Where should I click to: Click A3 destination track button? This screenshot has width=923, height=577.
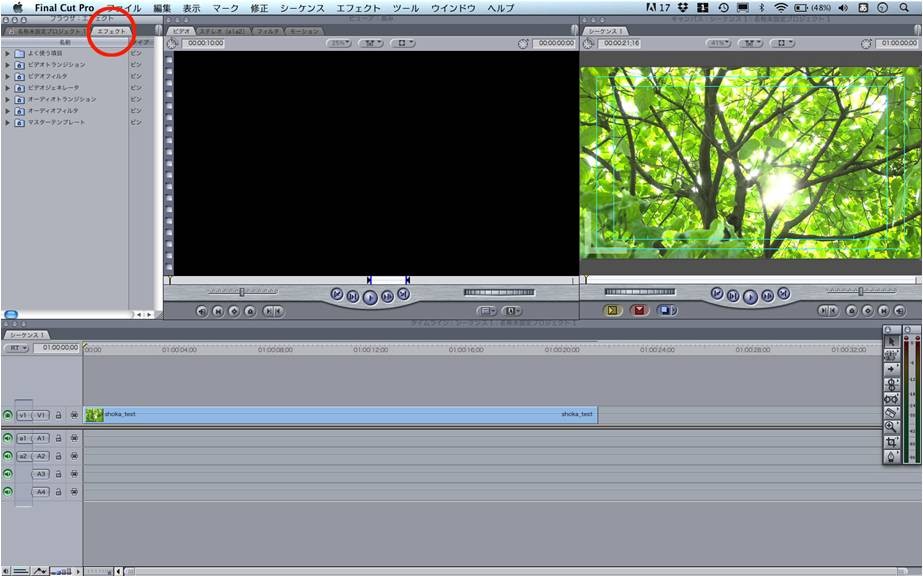pos(41,473)
